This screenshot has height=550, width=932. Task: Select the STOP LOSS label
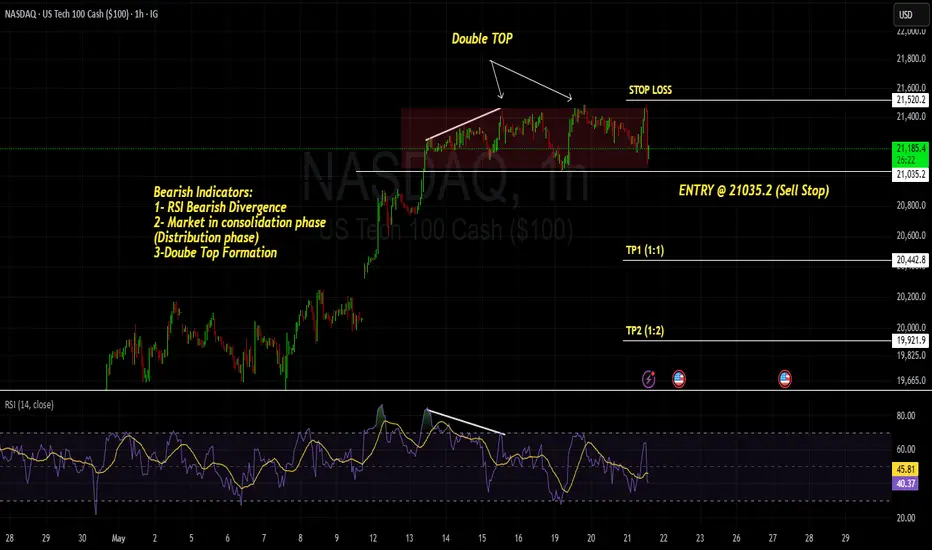[x=650, y=90]
